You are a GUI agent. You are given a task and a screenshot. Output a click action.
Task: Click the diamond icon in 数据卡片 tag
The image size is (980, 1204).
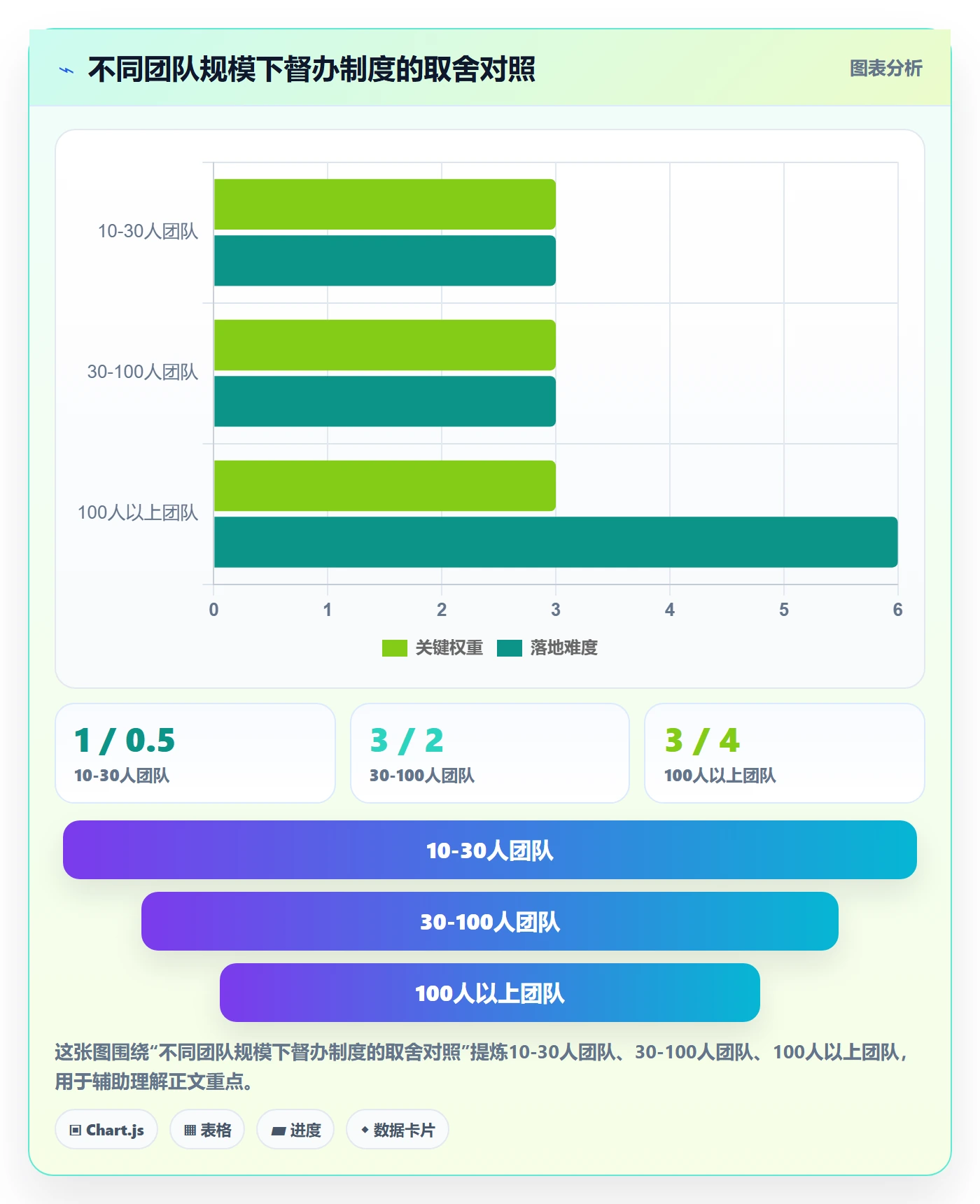coord(365,1130)
